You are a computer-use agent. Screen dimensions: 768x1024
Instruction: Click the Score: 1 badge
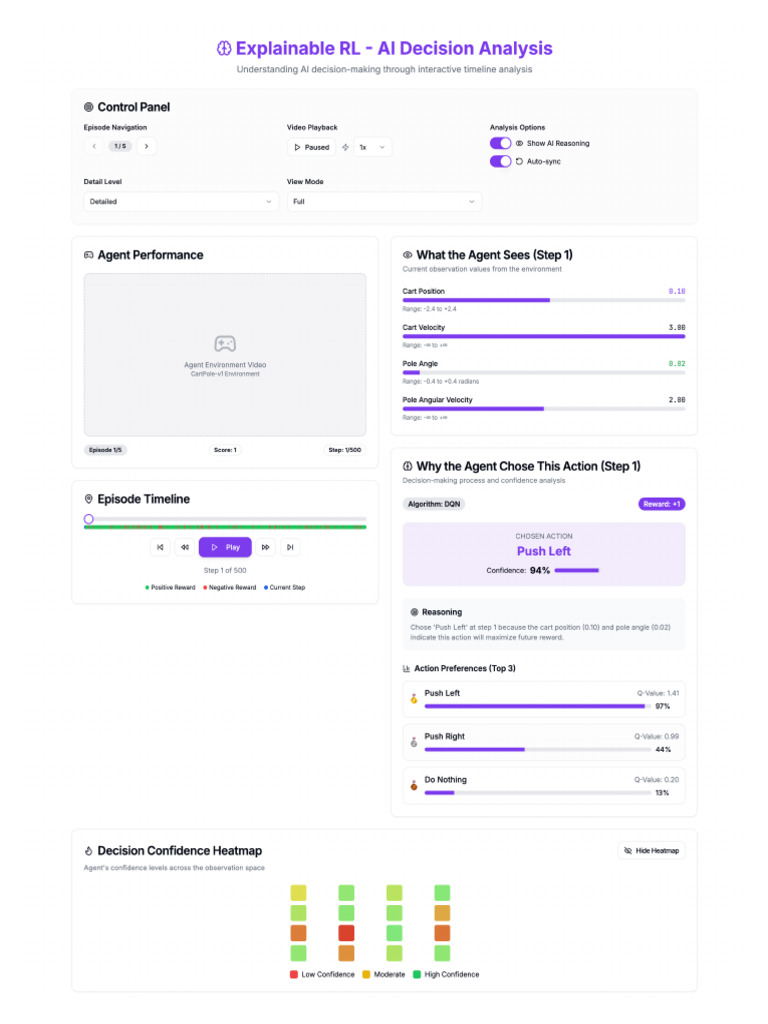pyautogui.click(x=225, y=450)
